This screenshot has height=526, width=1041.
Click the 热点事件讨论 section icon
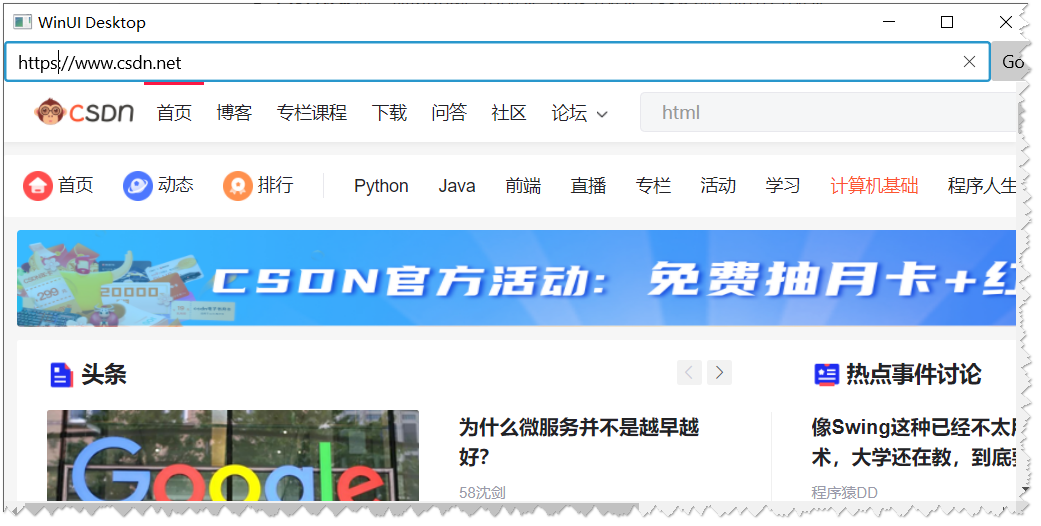pos(827,375)
